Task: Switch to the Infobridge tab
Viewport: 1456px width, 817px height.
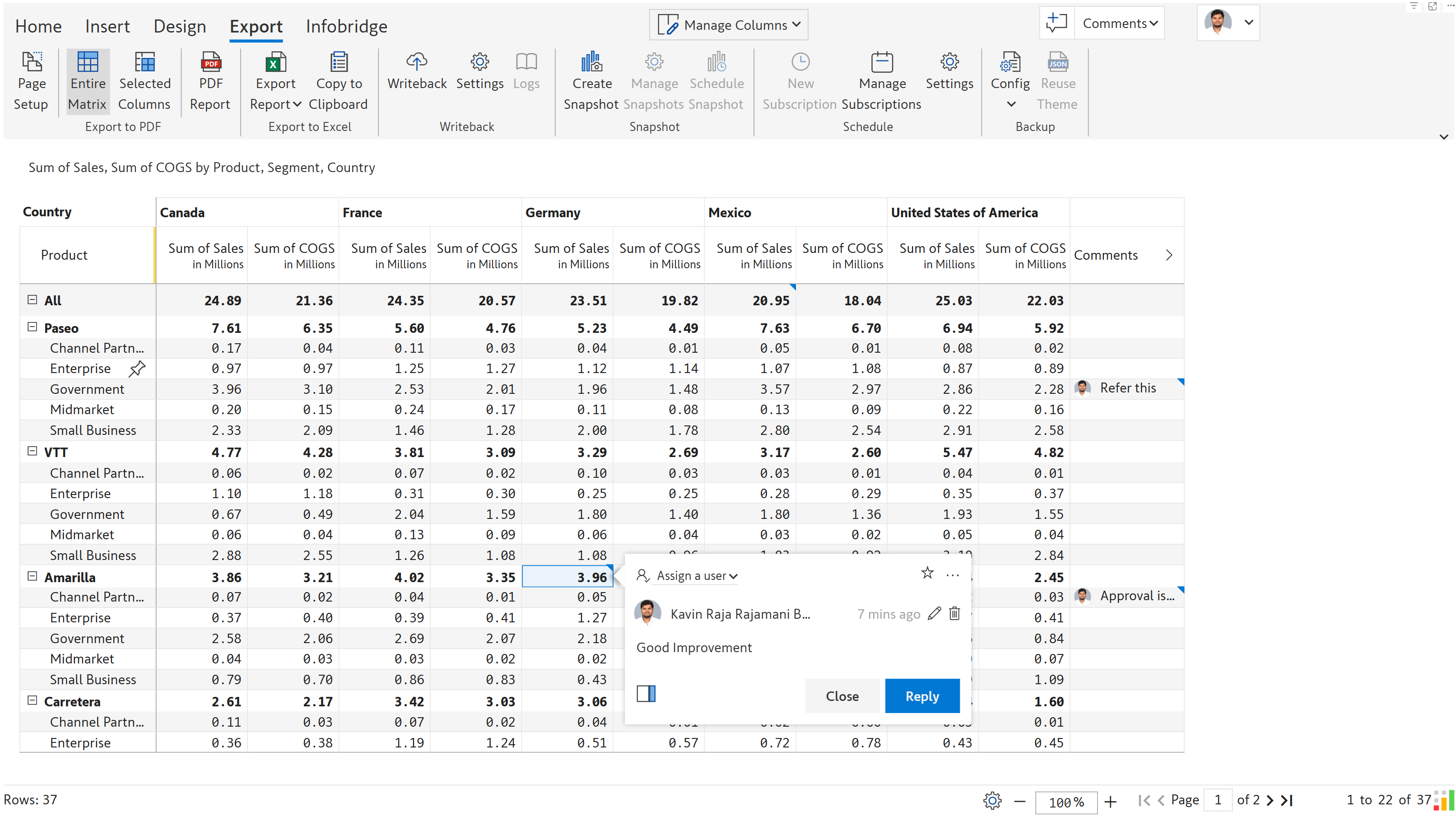Action: tap(346, 27)
